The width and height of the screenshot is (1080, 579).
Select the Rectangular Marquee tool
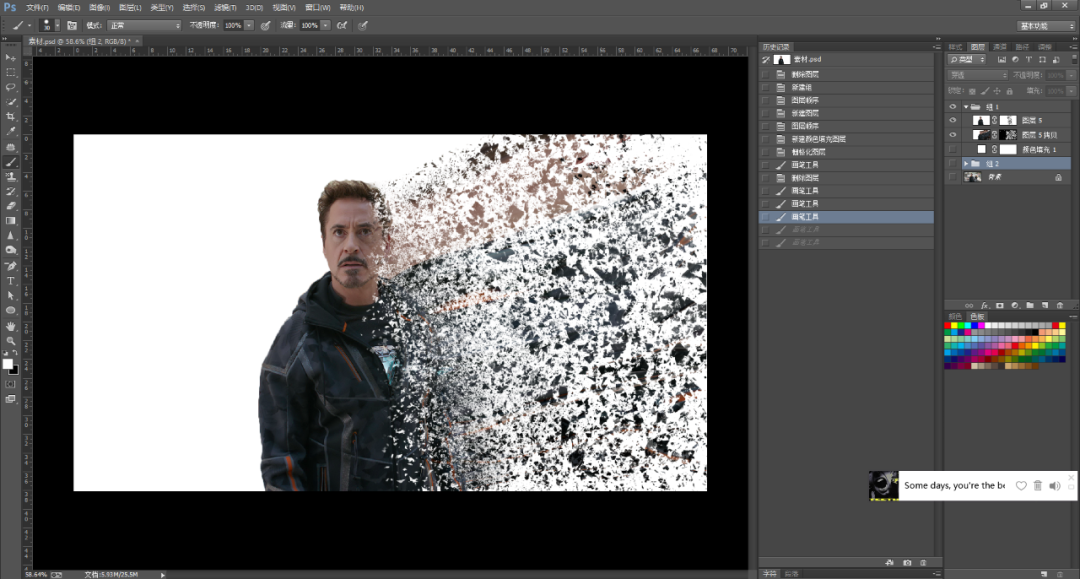point(10,72)
